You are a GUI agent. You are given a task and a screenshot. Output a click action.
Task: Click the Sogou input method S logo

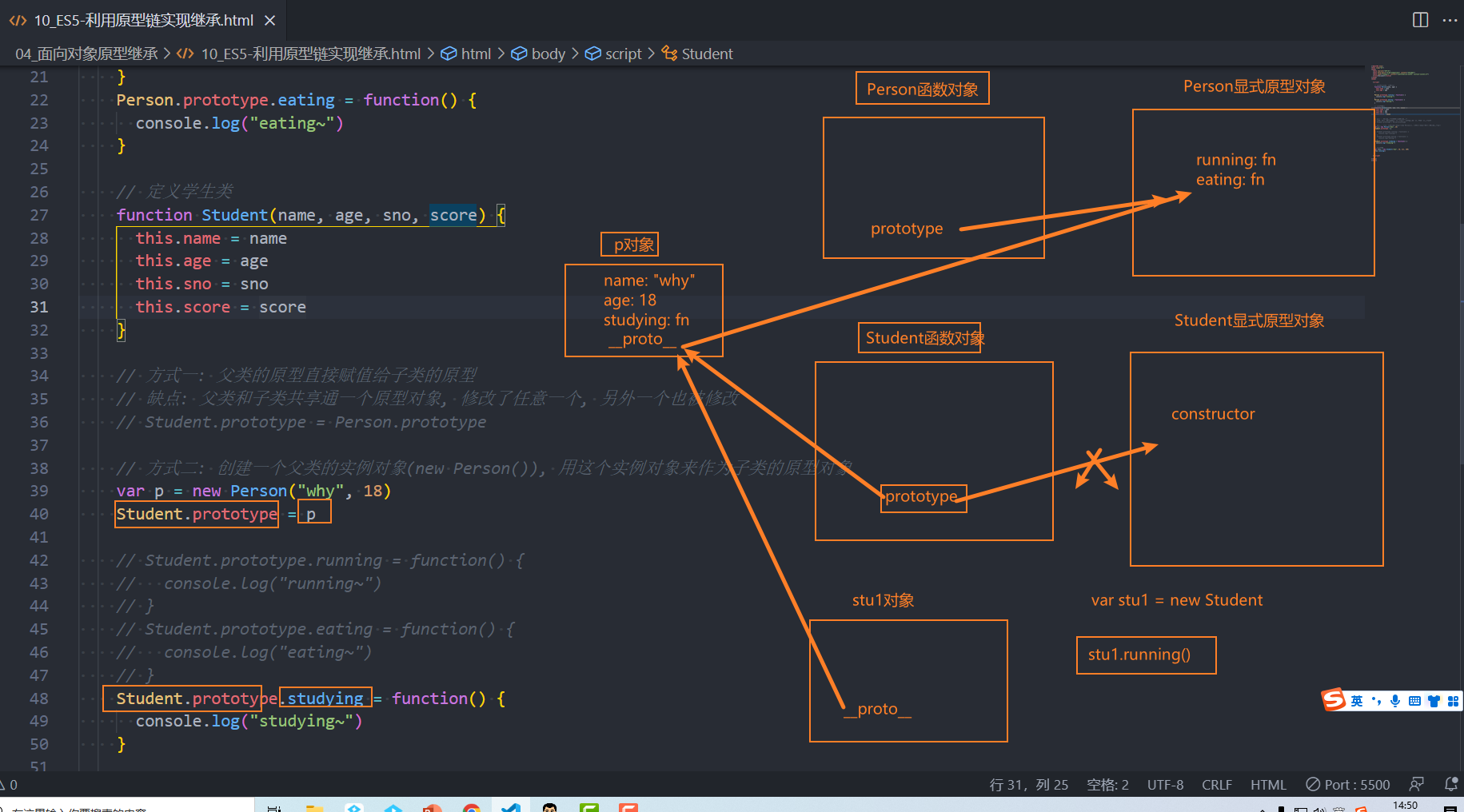[x=1334, y=700]
